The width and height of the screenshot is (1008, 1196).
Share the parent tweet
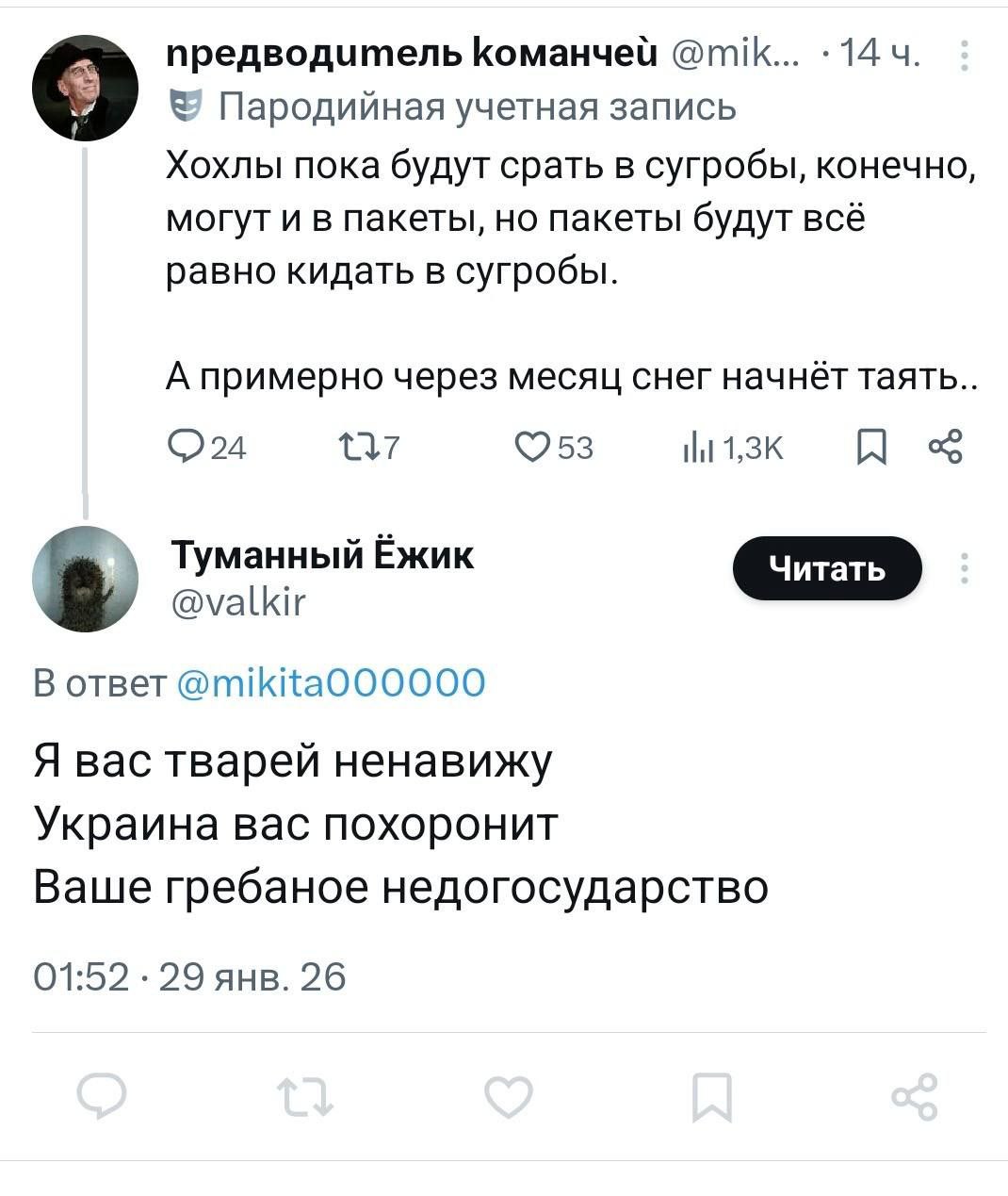(x=945, y=448)
